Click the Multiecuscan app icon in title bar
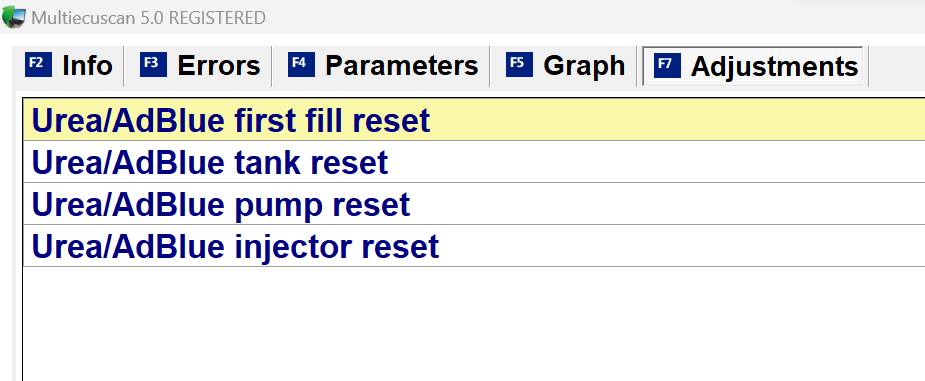 pyautogui.click(x=13, y=17)
